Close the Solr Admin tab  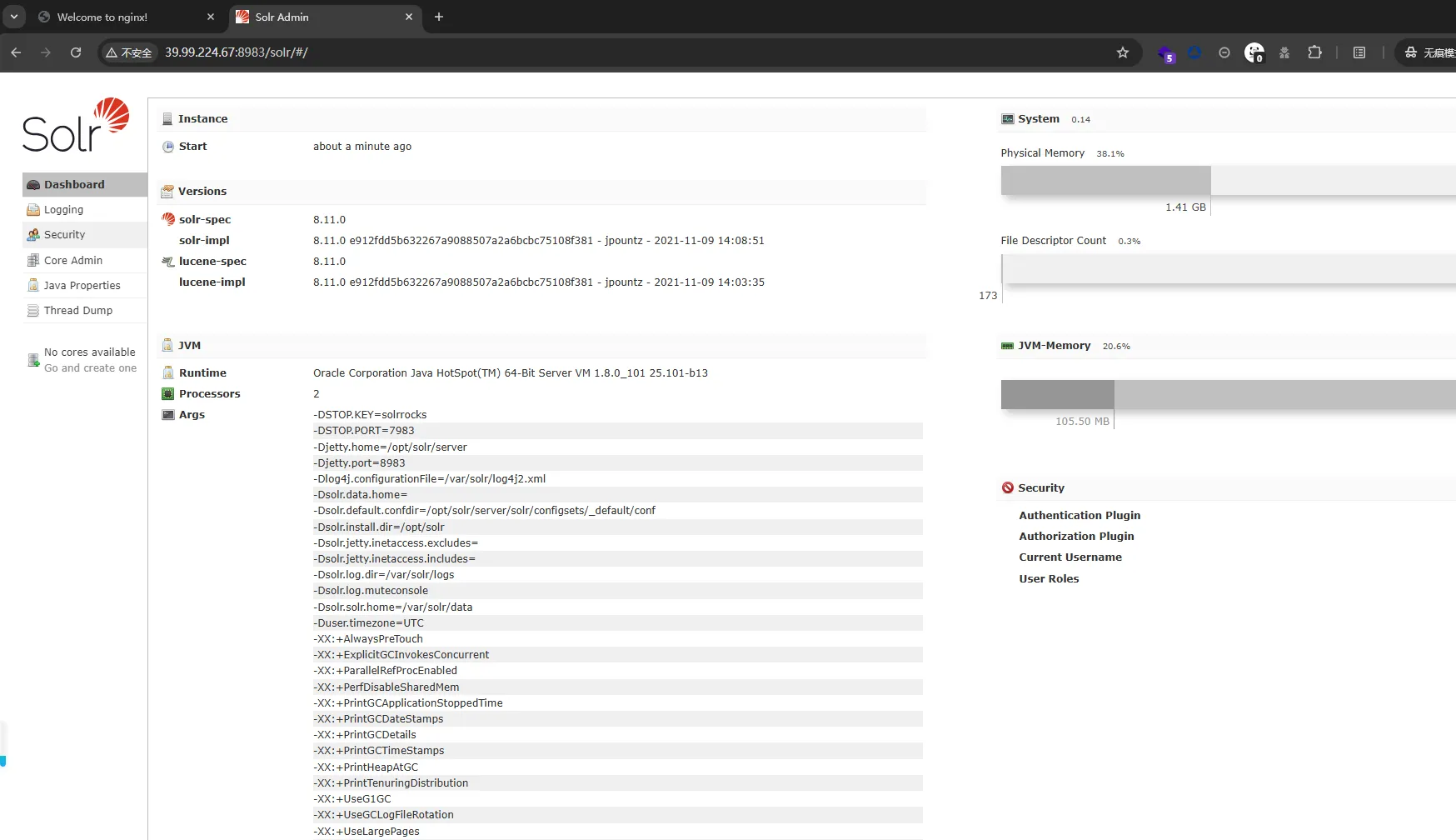click(x=409, y=17)
